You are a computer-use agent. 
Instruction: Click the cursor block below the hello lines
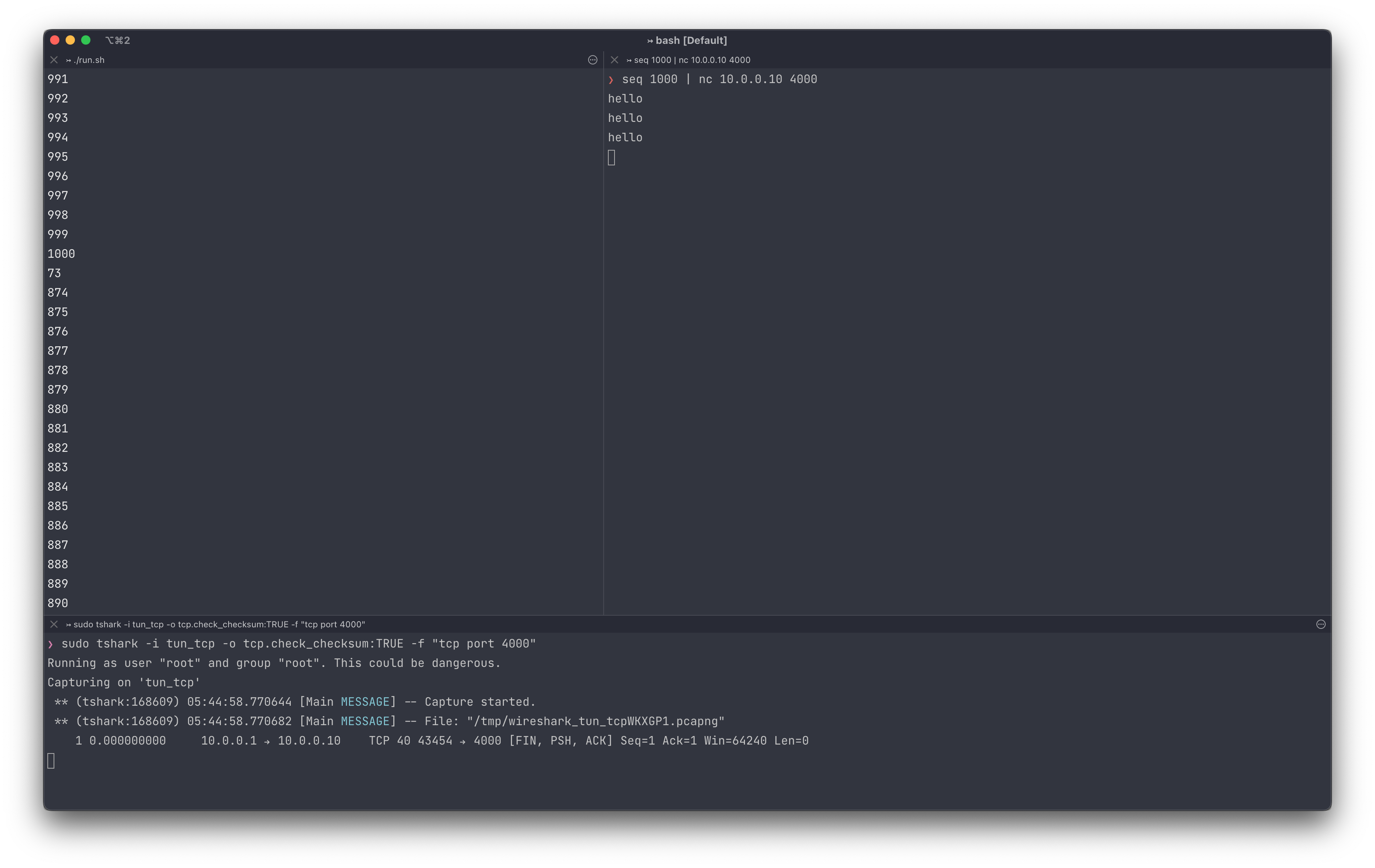pyautogui.click(x=611, y=158)
